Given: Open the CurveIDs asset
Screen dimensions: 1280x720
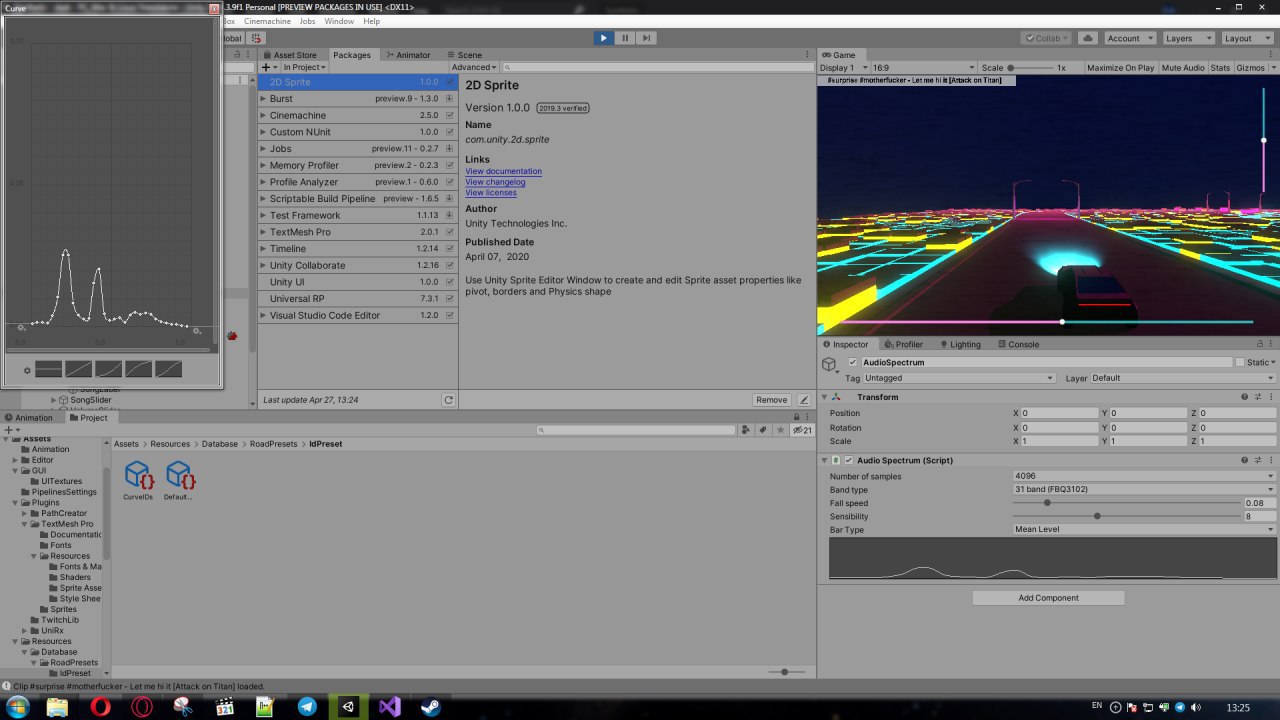Looking at the screenshot, I should (138, 480).
